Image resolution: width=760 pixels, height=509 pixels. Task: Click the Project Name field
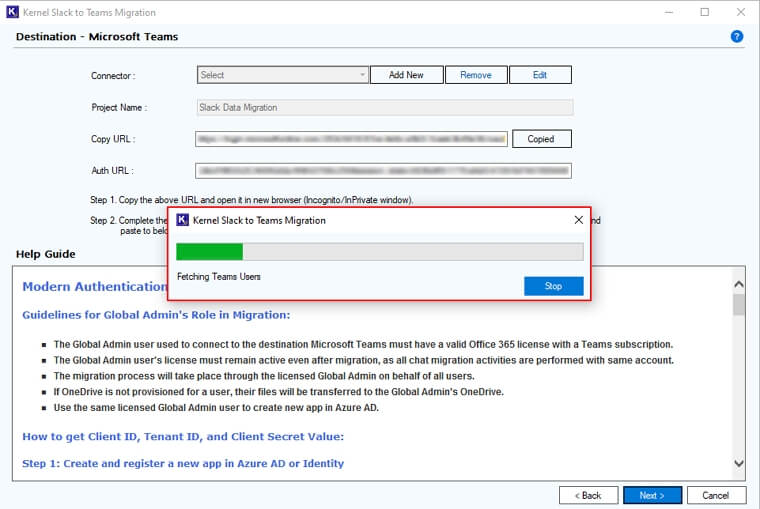(385, 108)
